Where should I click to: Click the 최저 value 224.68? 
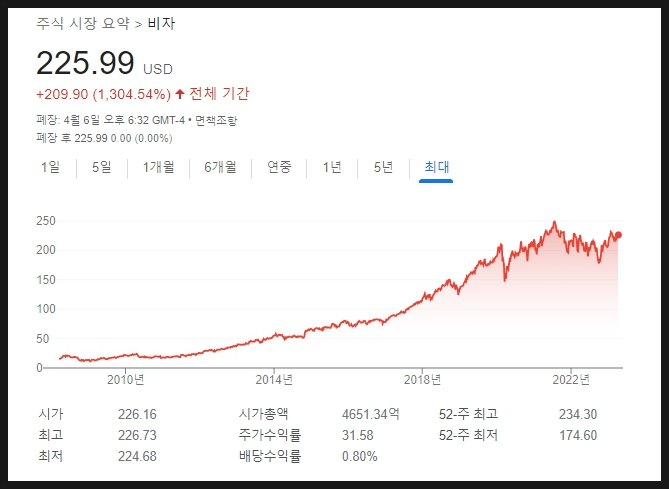[137, 456]
